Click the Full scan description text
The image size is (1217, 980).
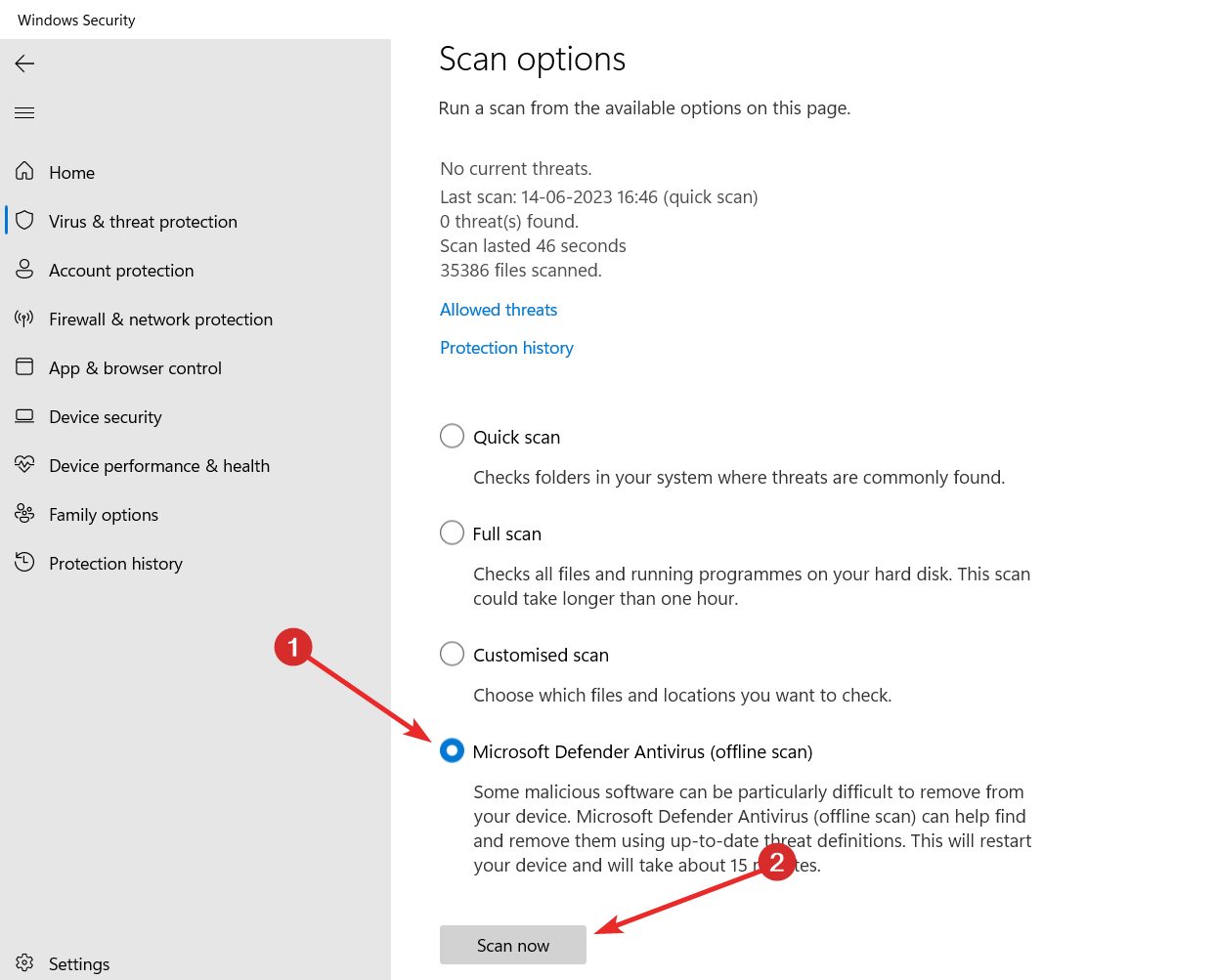click(x=752, y=586)
